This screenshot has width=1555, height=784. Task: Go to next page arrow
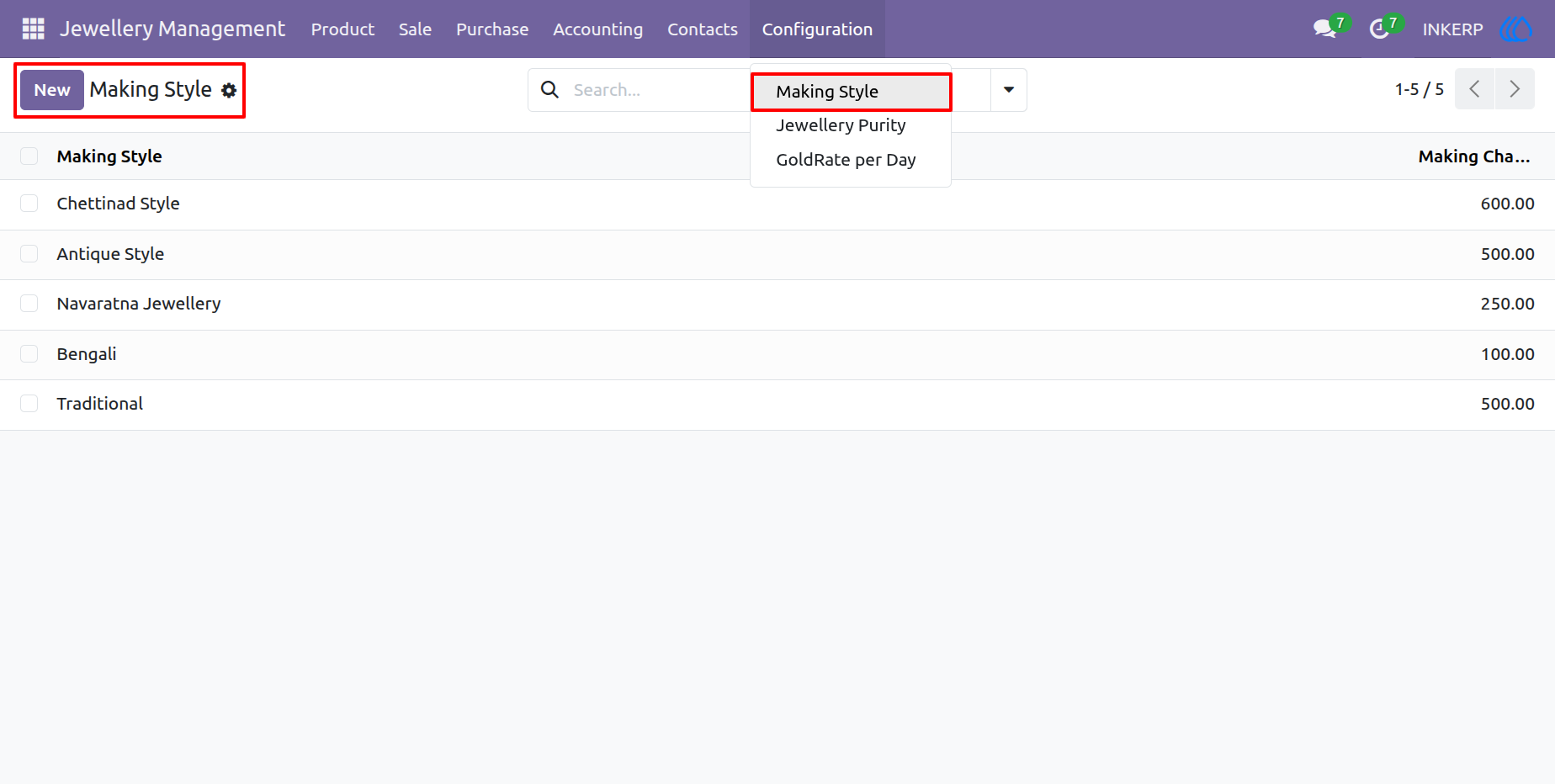coord(1515,89)
